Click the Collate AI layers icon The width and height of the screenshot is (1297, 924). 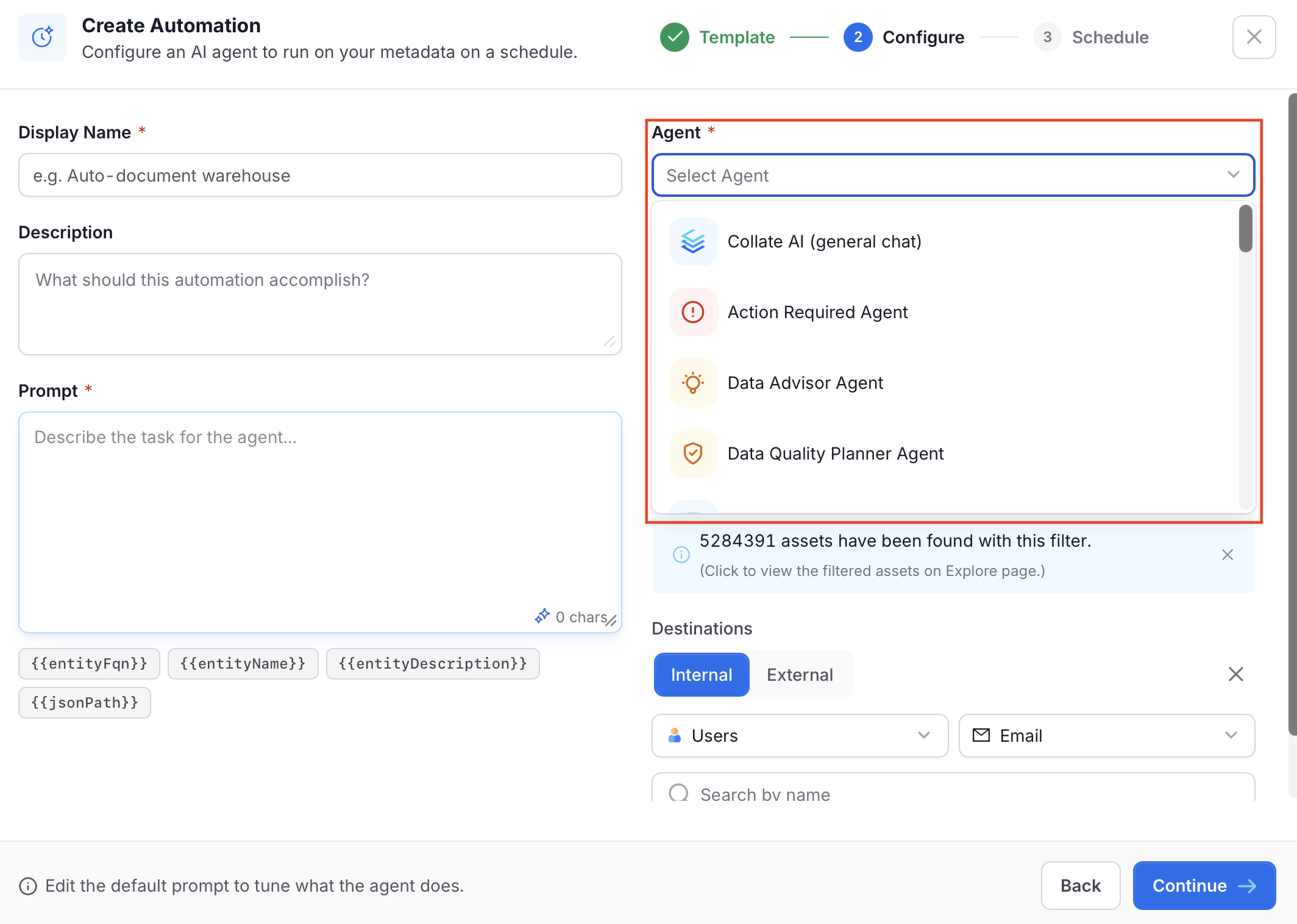(x=693, y=241)
